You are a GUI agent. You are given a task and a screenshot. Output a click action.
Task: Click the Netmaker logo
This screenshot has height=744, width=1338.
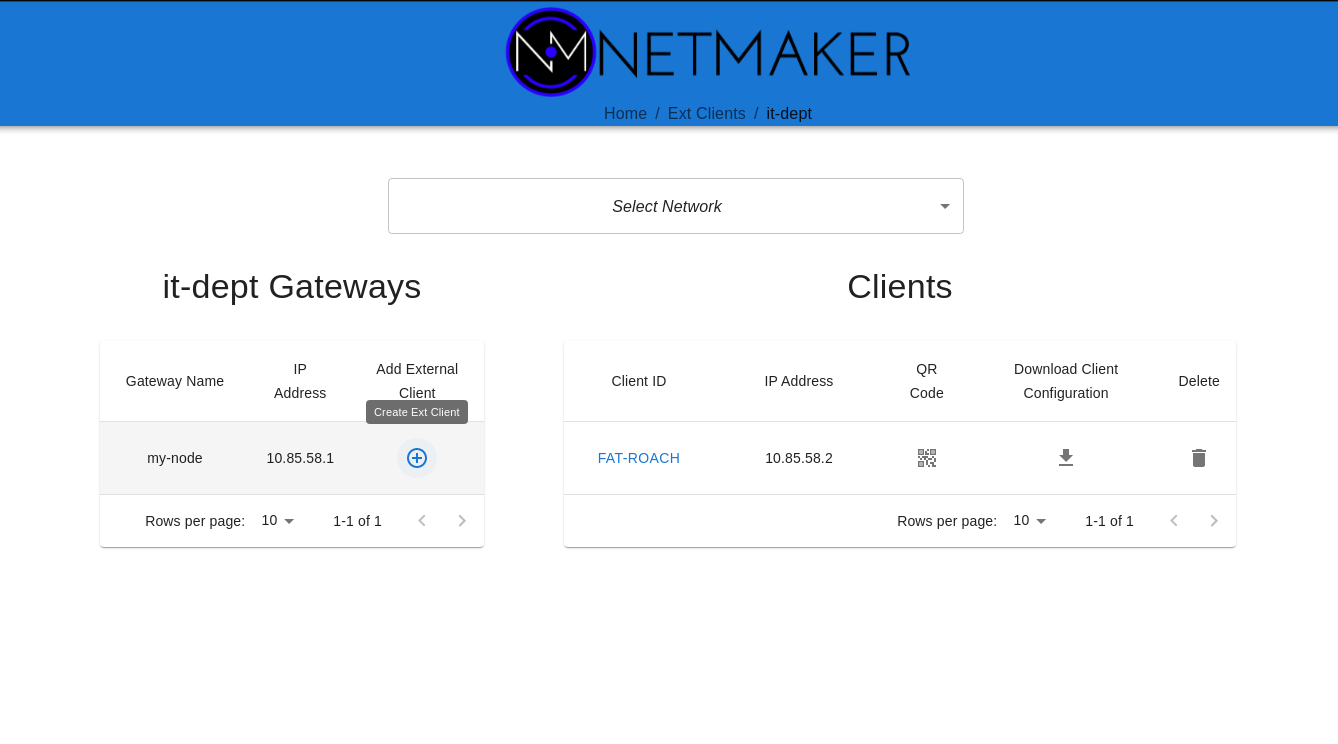(708, 52)
